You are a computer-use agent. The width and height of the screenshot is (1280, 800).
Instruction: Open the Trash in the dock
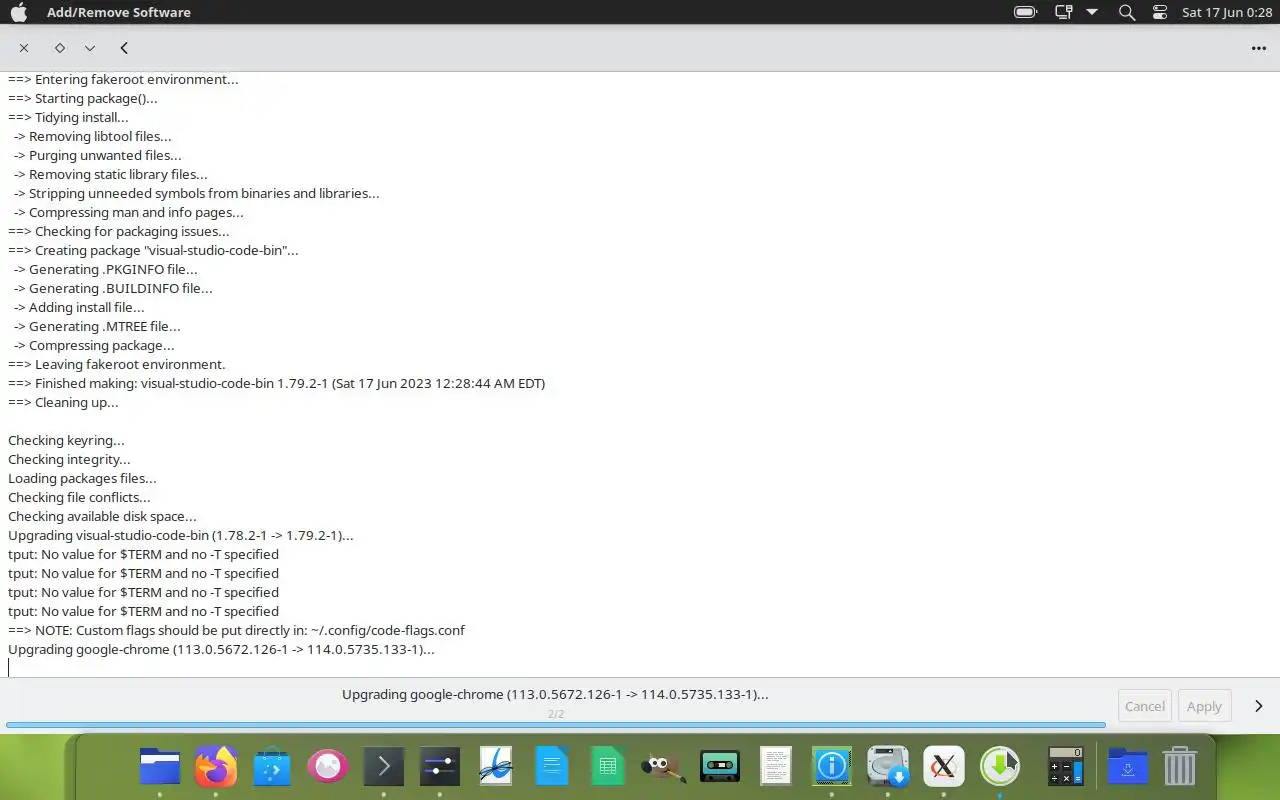pos(1180,767)
